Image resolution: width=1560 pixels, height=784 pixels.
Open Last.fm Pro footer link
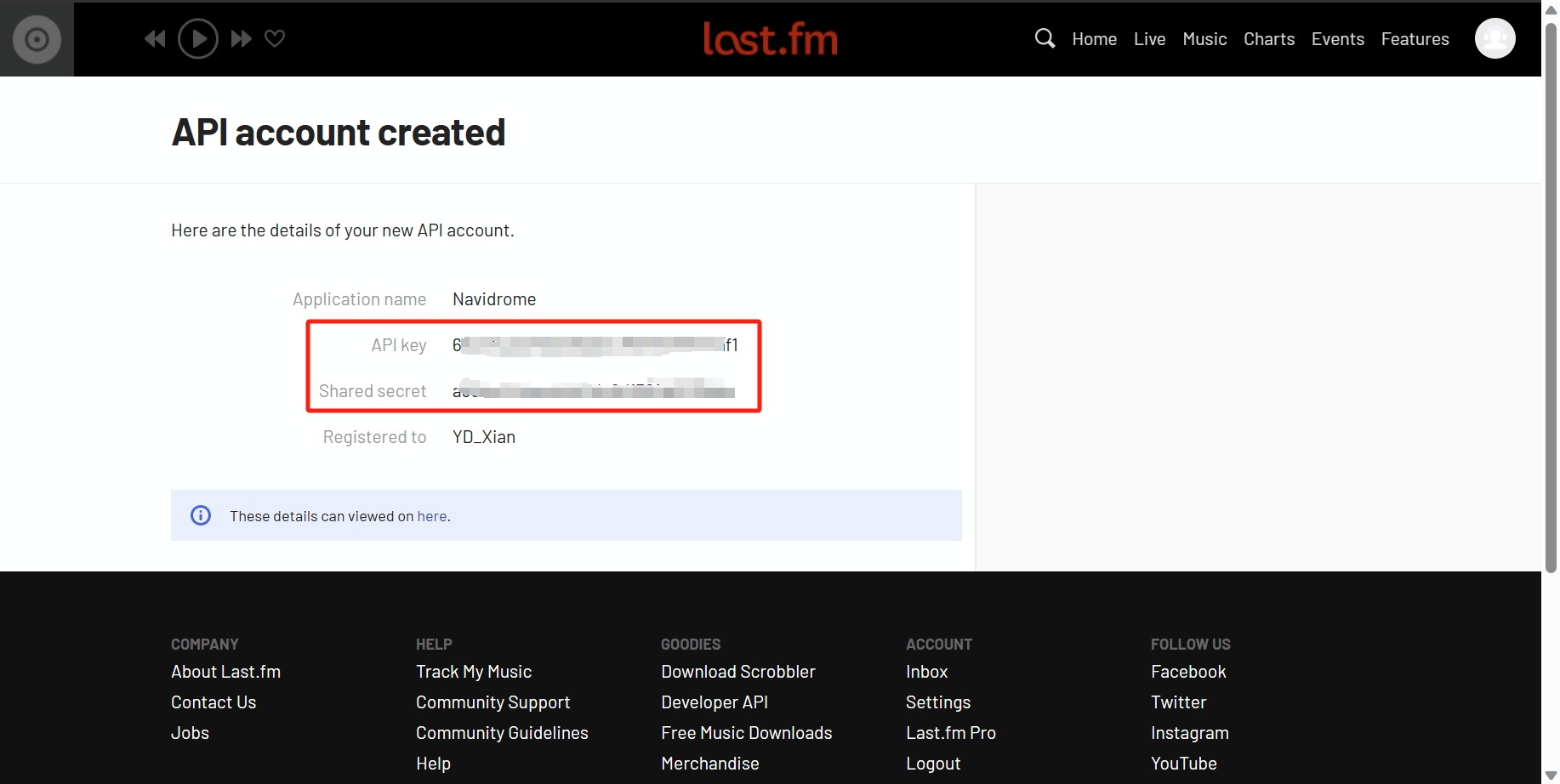point(951,733)
